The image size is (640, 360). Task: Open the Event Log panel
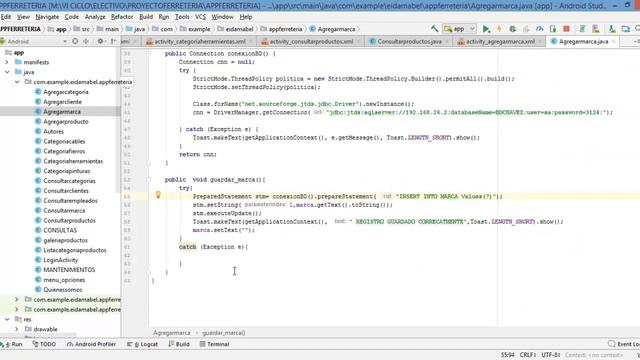pyautogui.click(x=624, y=344)
